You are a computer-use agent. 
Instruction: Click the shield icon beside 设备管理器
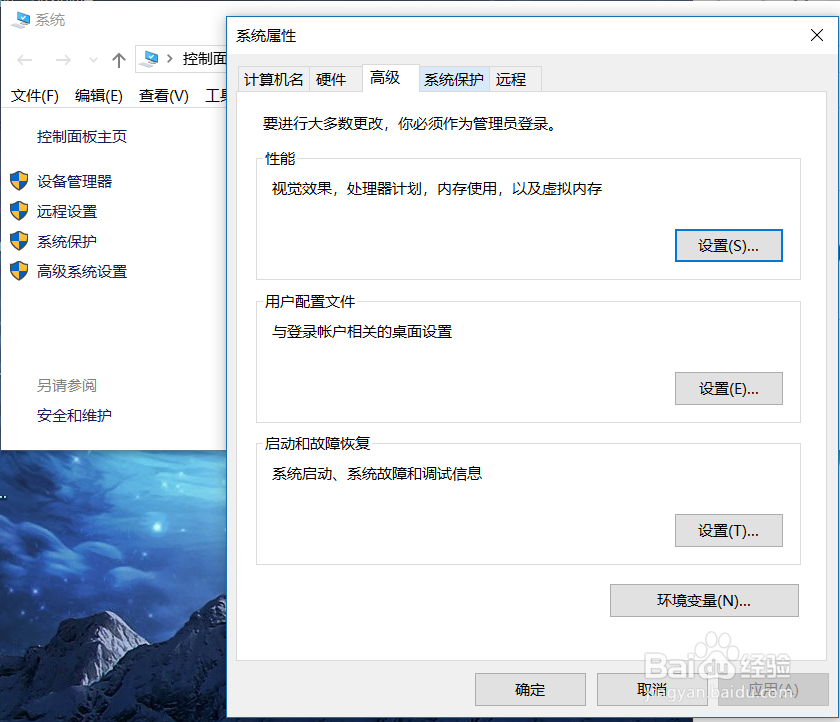18,182
